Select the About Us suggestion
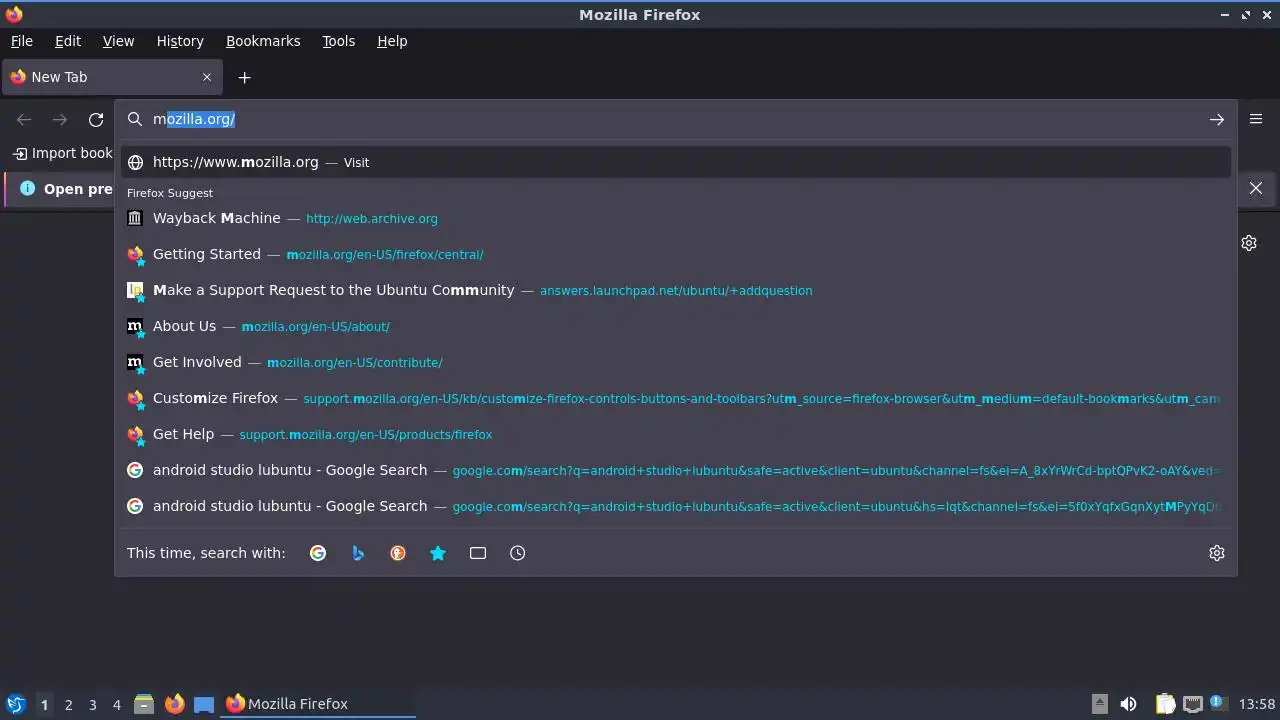Viewport: 1280px width, 720px height. coord(676,326)
